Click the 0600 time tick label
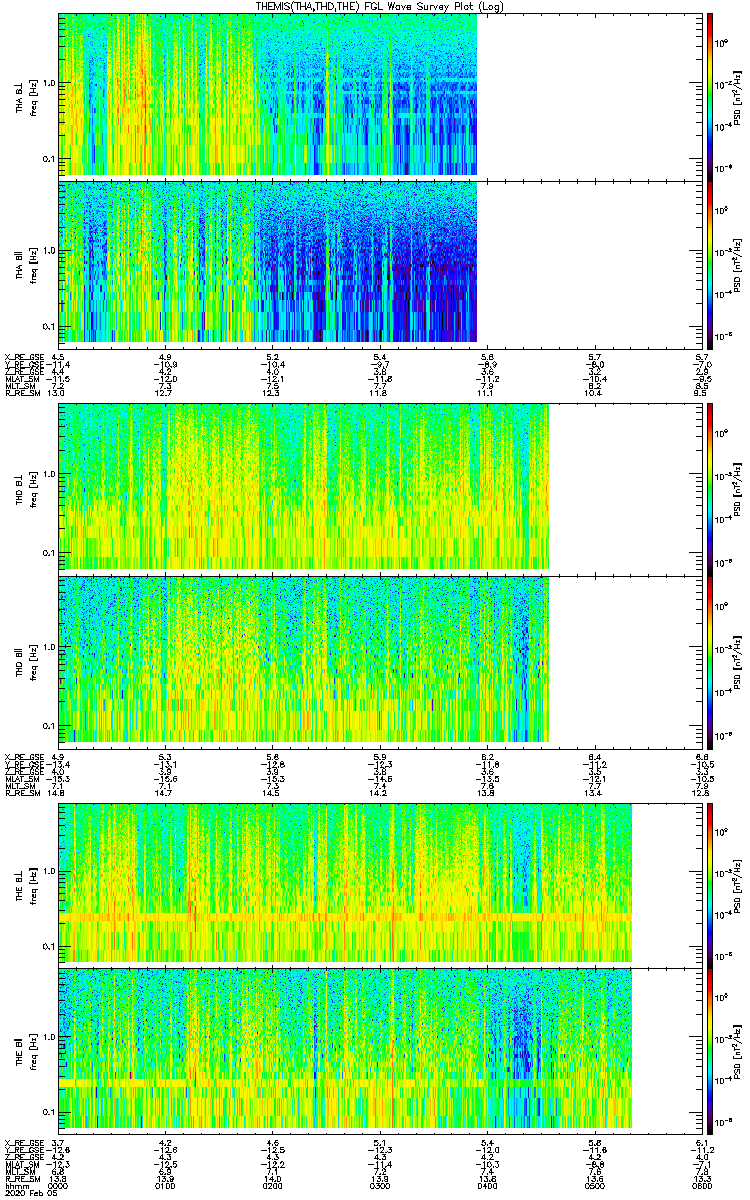The image size is (750, 1200). pos(703,1185)
